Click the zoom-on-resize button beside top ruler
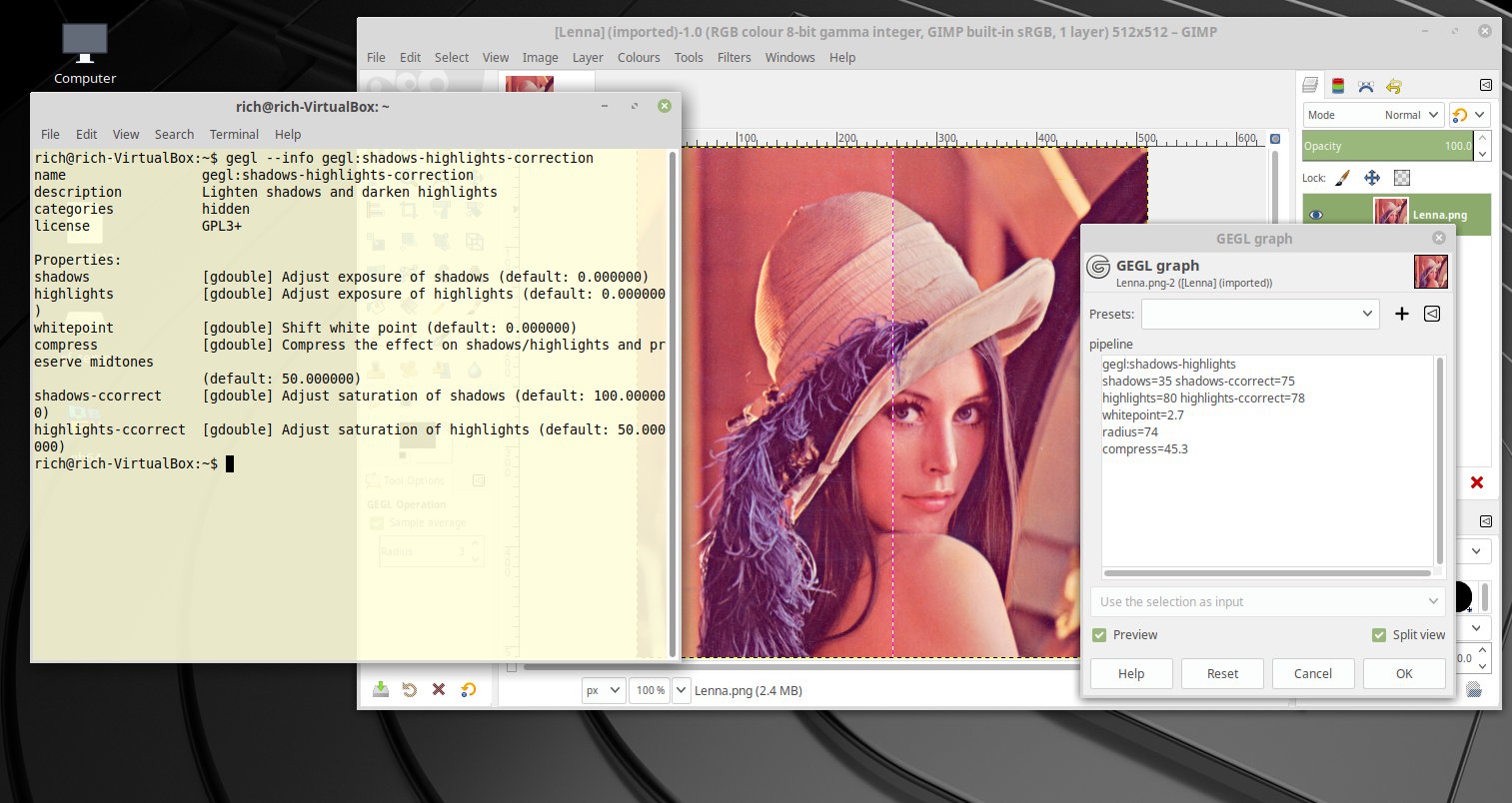This screenshot has width=1512, height=803. (x=1275, y=139)
